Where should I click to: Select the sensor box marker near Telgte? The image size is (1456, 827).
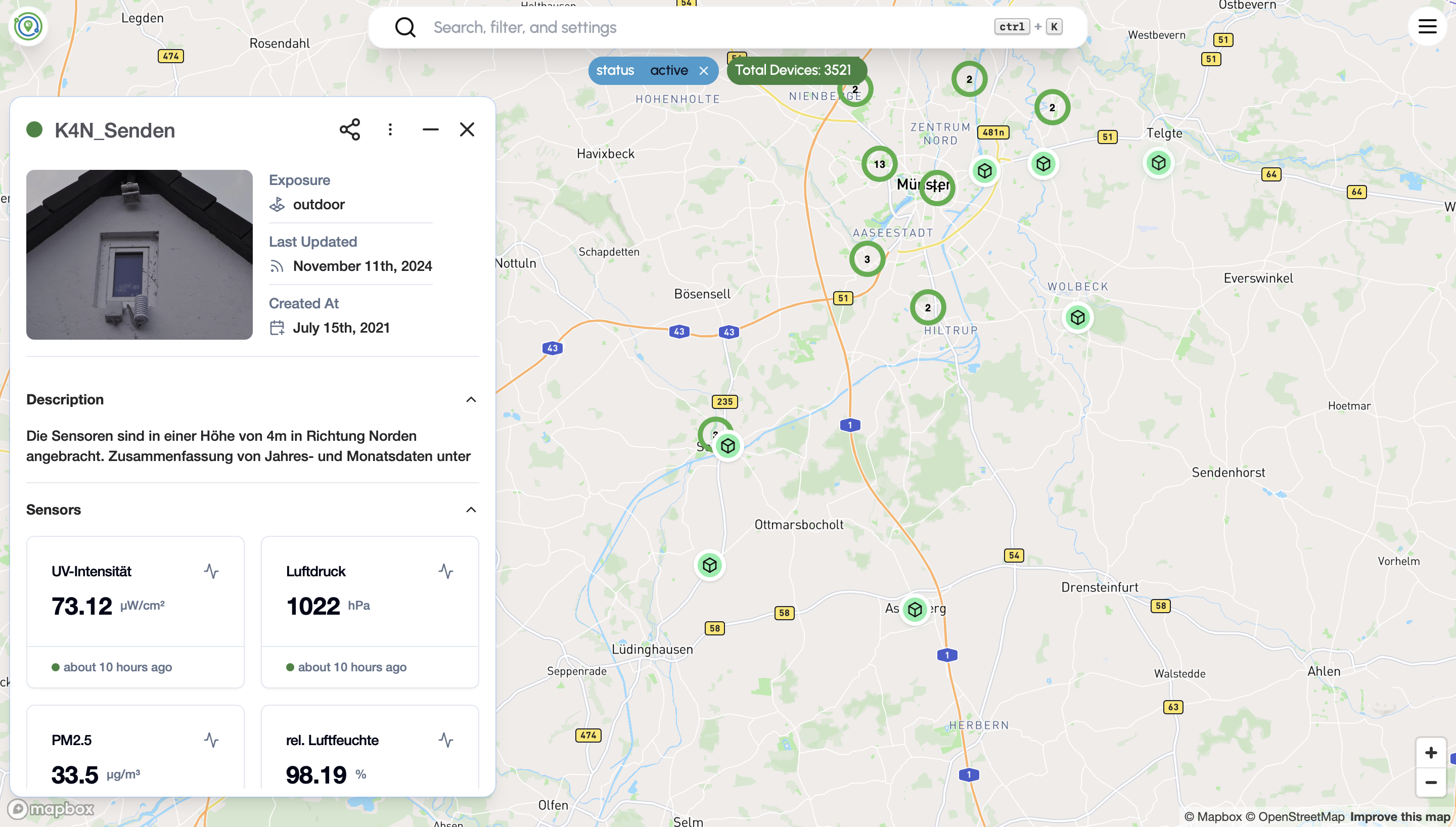tap(1158, 163)
